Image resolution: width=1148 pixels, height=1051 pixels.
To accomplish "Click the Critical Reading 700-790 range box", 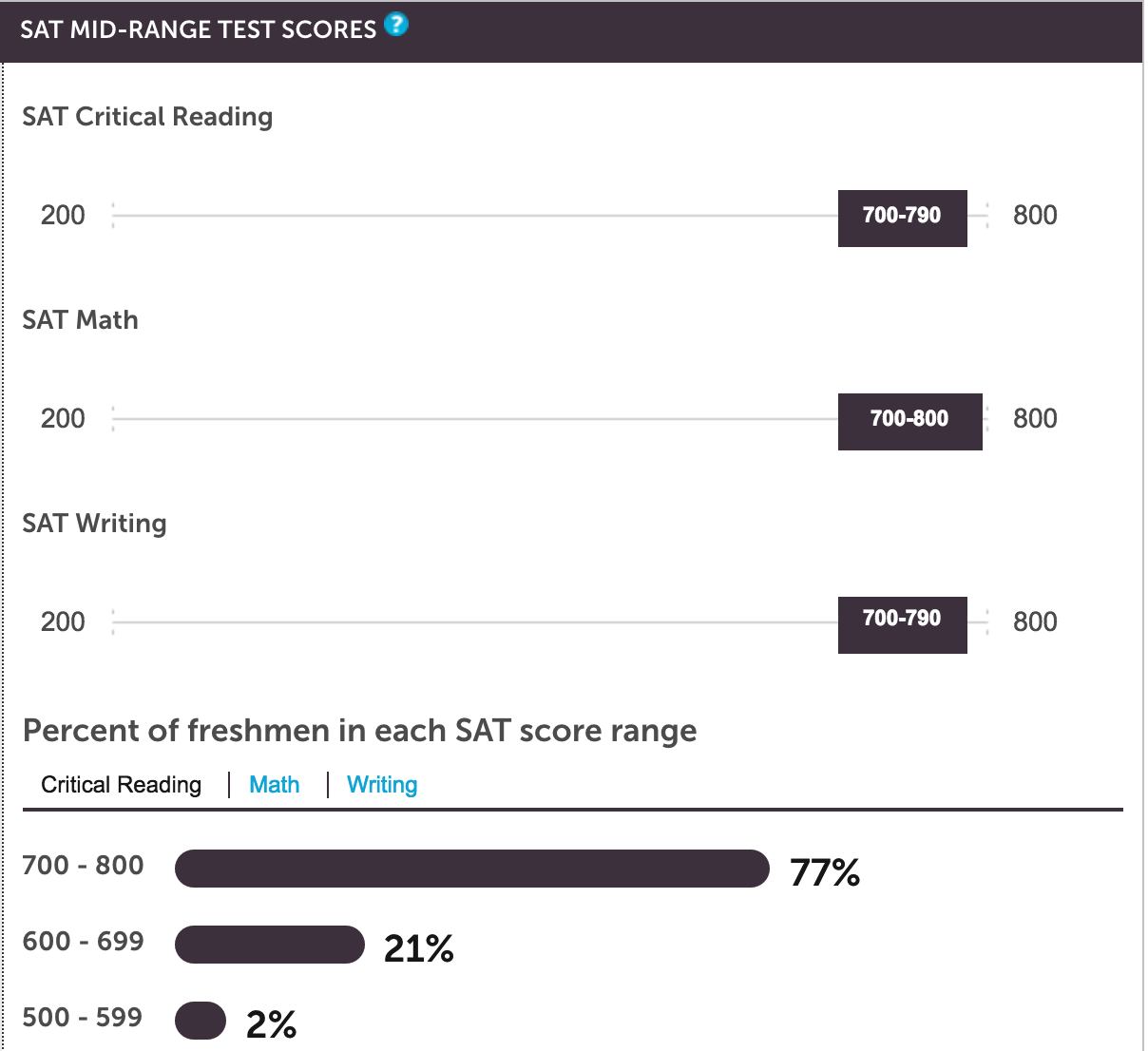I will point(902,219).
